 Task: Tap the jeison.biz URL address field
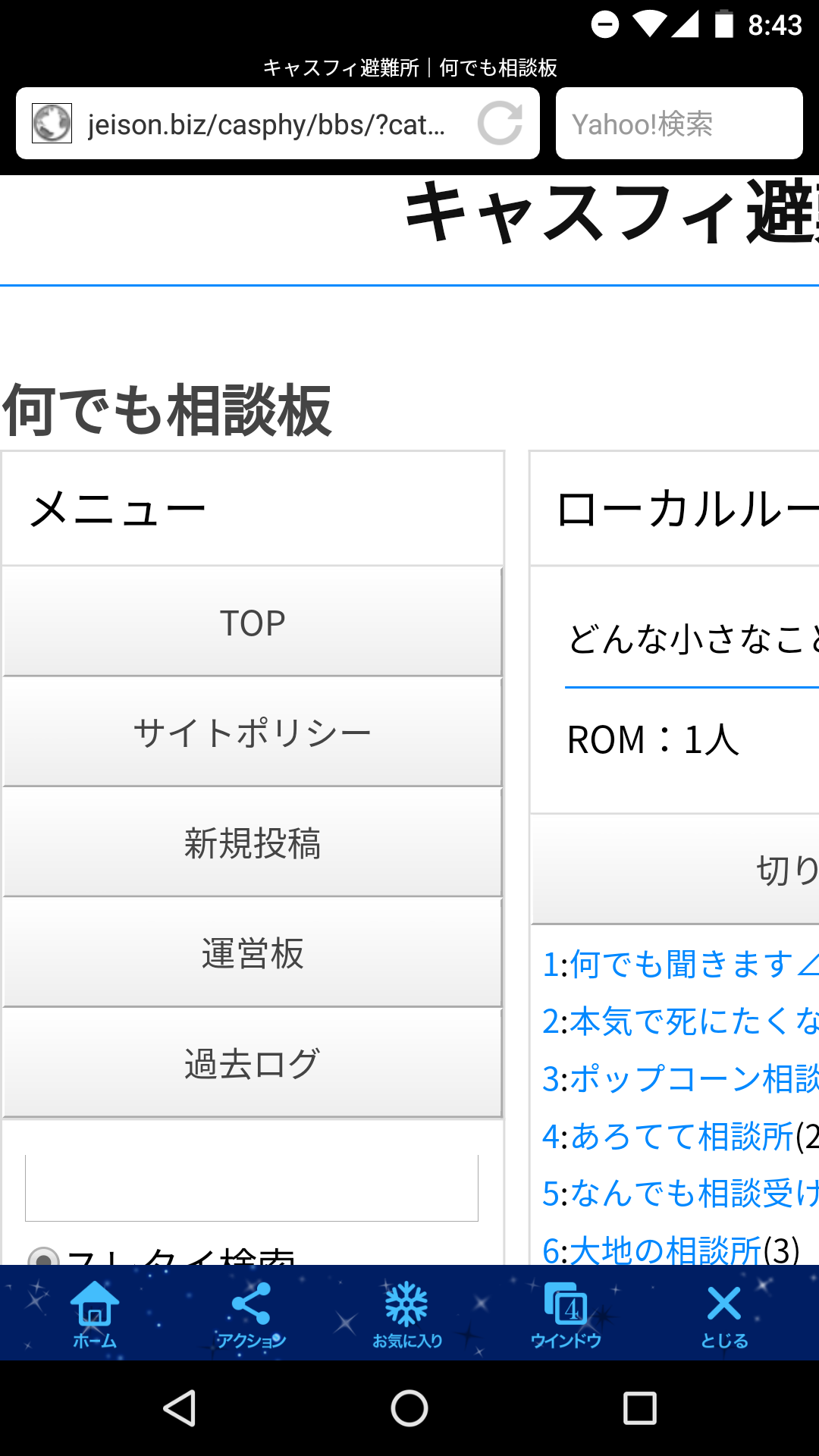[265, 124]
